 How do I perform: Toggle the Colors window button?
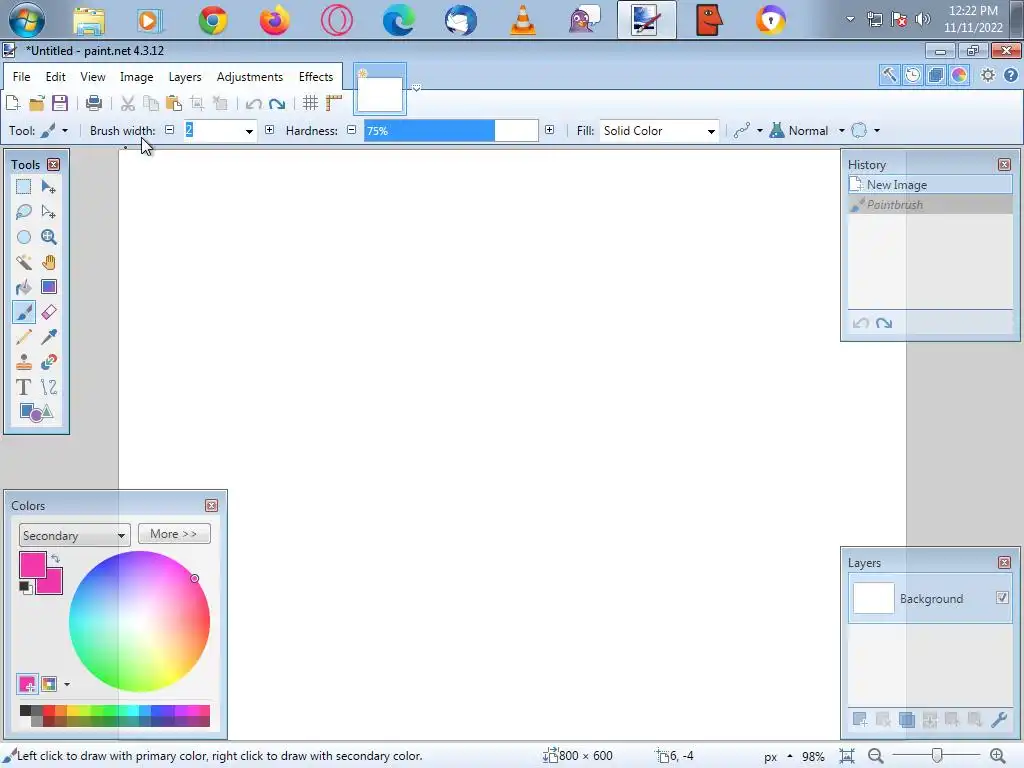[959, 75]
